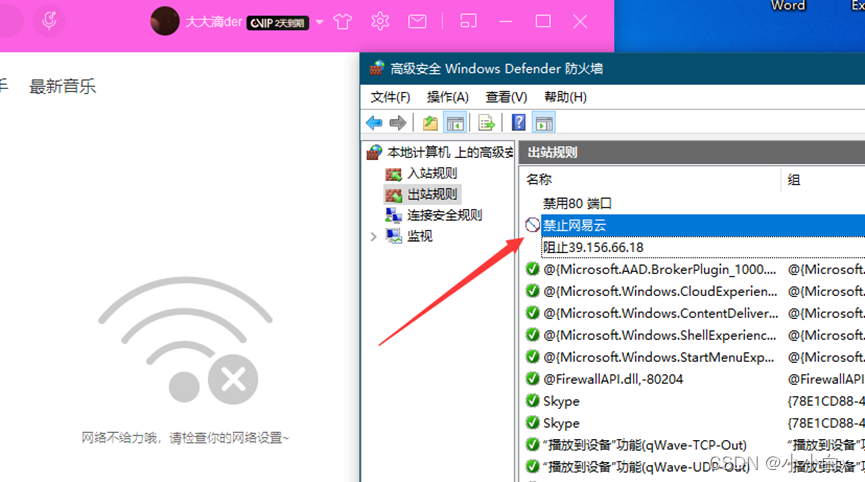The width and height of the screenshot is (865, 482).
Task: Open music player settings gear icon
Action: (380, 22)
